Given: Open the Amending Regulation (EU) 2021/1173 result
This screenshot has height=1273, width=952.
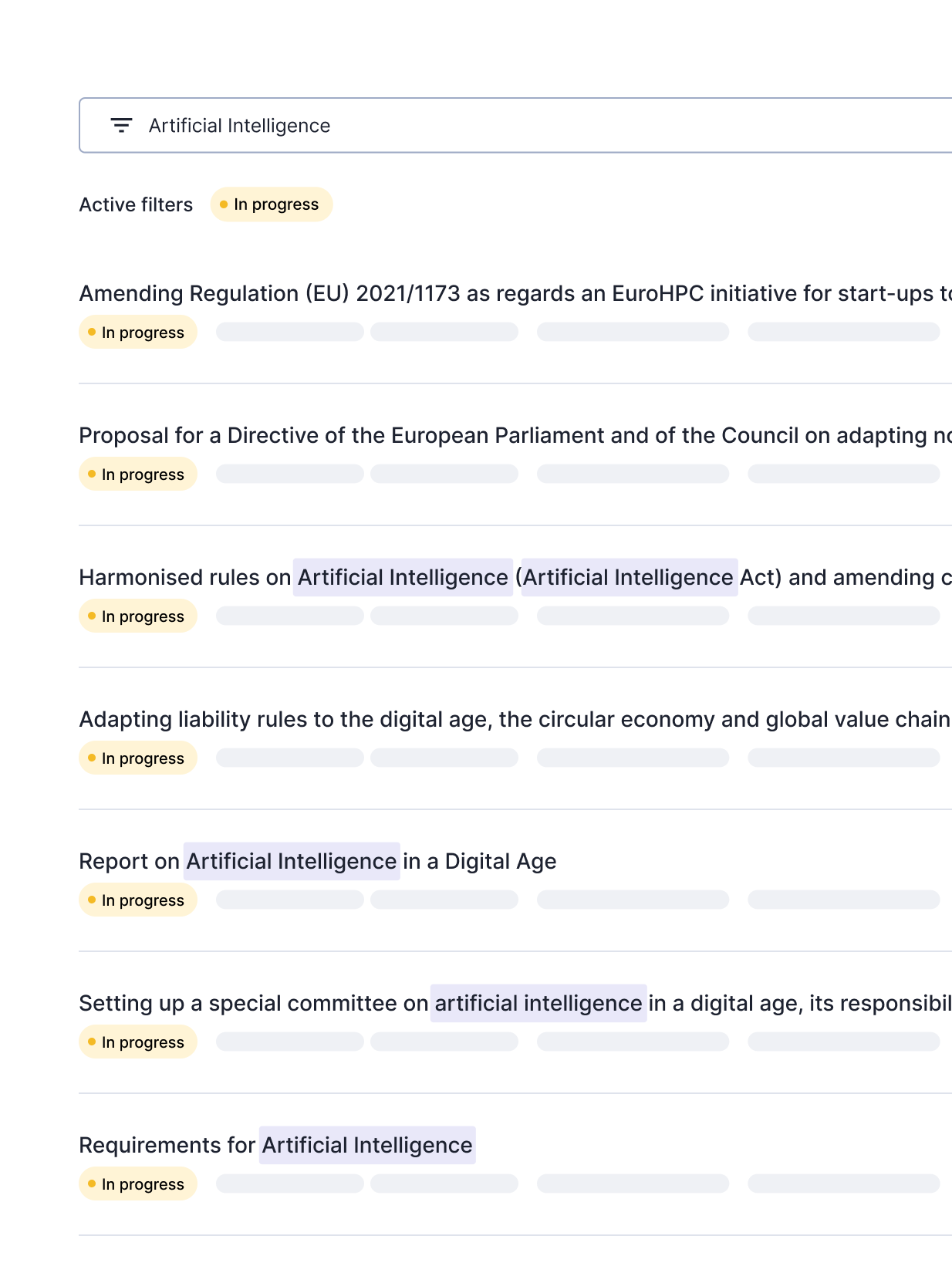Looking at the screenshot, I should pyautogui.click(x=515, y=293).
